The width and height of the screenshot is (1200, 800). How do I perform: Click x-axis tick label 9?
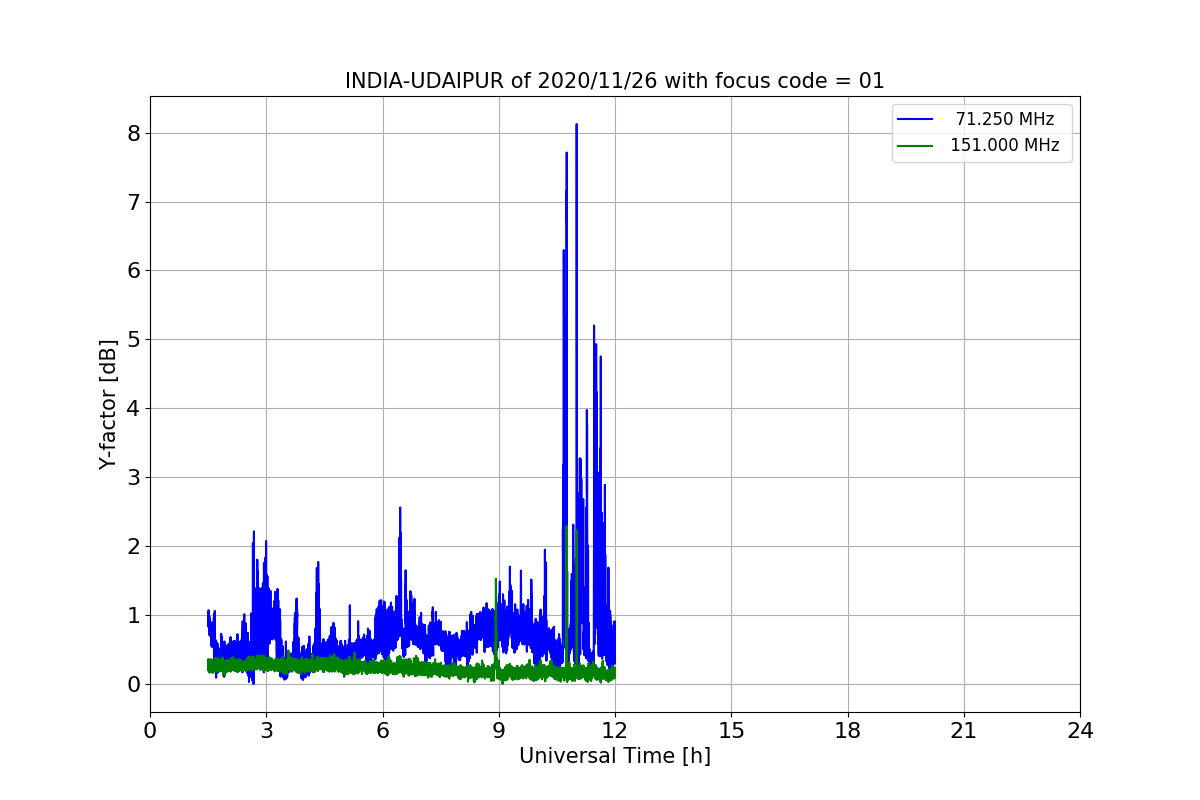click(499, 731)
